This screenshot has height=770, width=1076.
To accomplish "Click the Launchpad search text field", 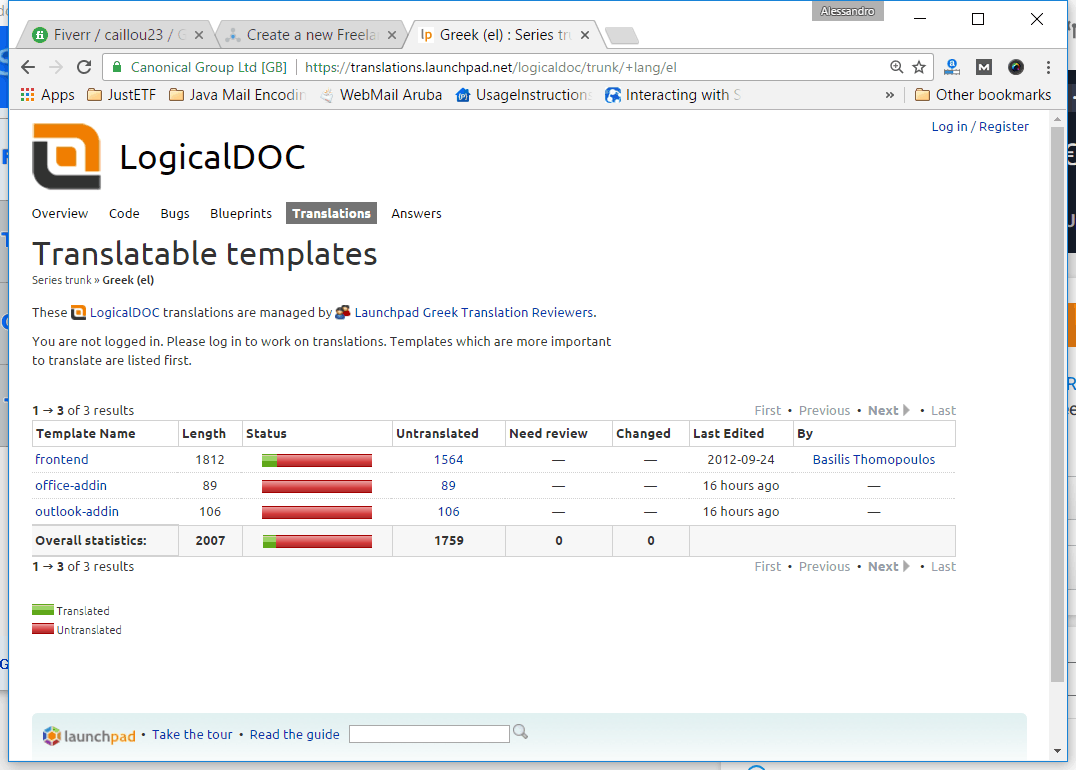I will click(x=429, y=734).
